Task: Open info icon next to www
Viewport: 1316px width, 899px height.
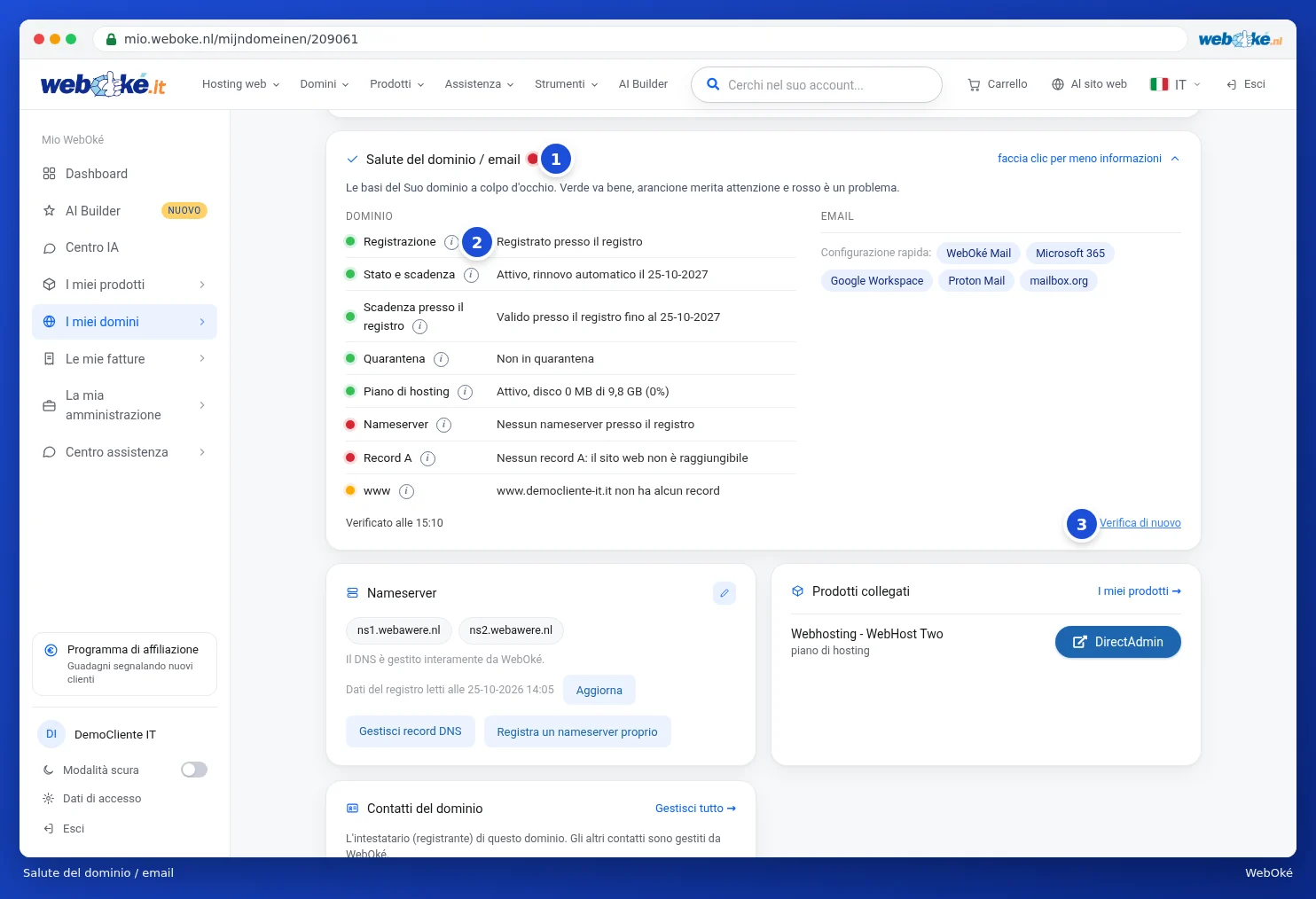Action: 406,491
